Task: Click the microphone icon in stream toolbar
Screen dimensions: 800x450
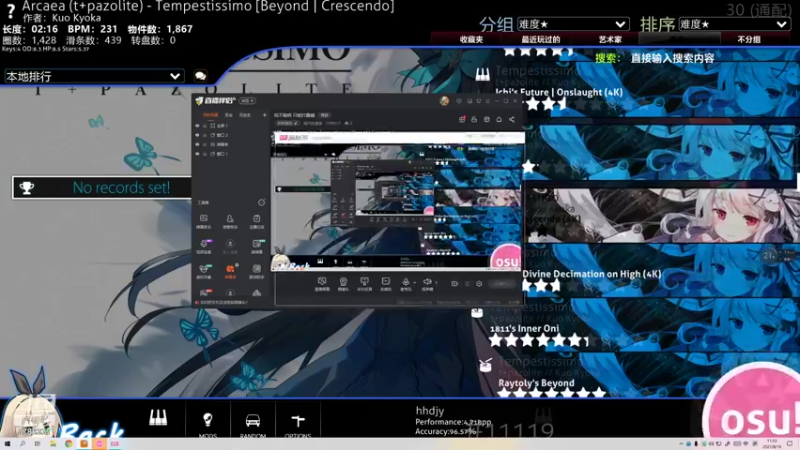Action: 406,284
